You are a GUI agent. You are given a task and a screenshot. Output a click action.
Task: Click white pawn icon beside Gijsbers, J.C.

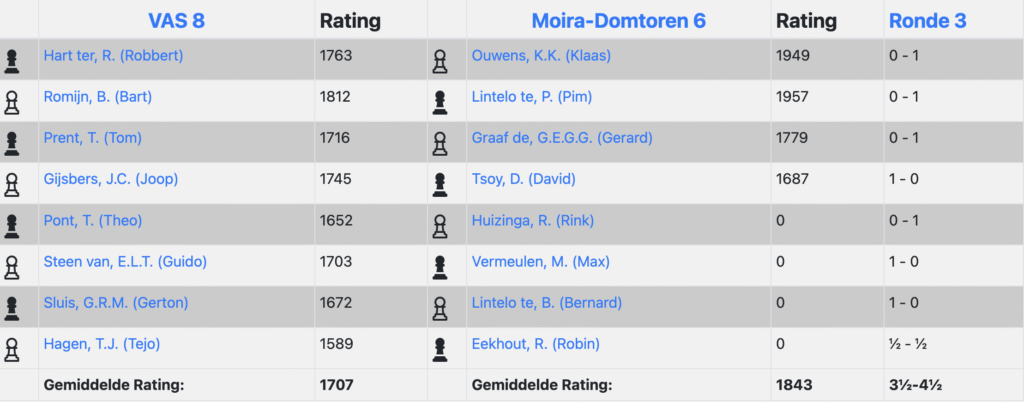pos(12,184)
